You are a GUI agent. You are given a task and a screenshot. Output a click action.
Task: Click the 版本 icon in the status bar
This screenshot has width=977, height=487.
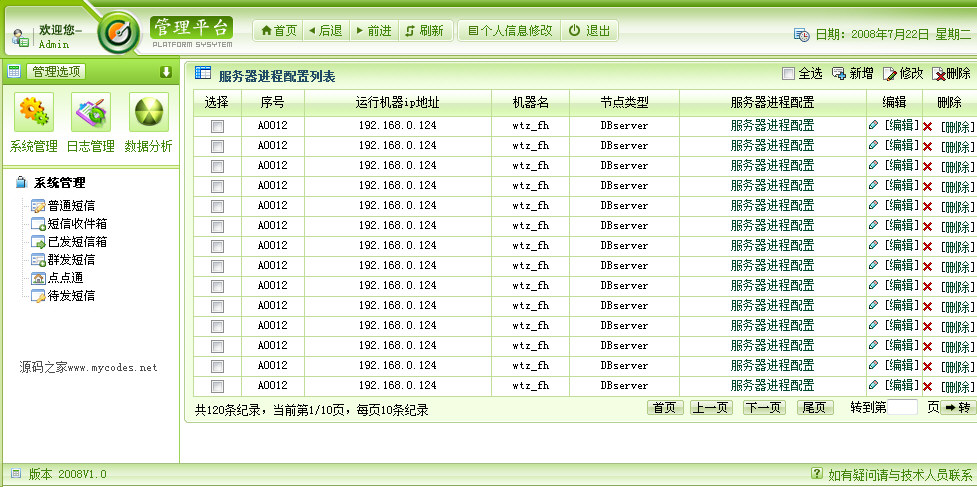16,474
